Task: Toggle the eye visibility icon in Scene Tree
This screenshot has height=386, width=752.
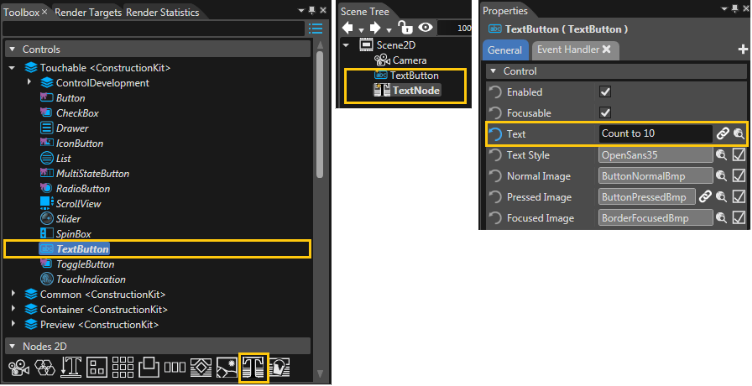Action: pos(425,28)
